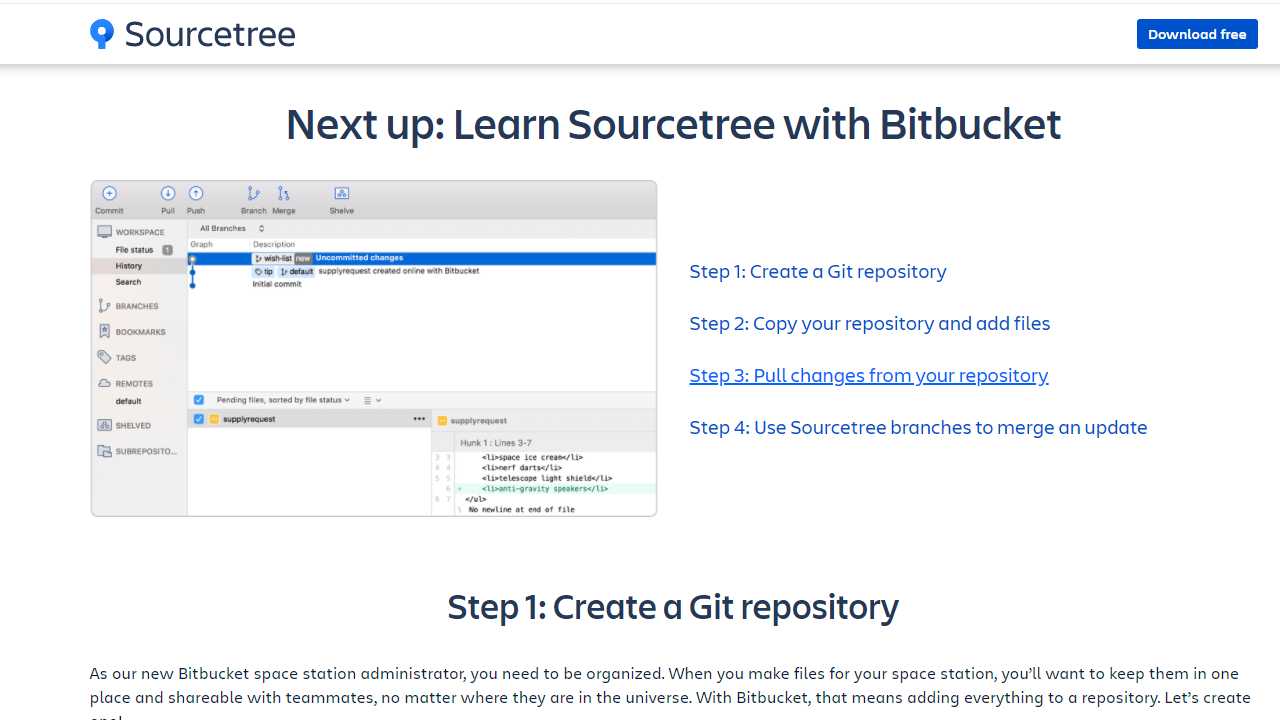
Task: Switch to the History view
Action: pos(129,266)
